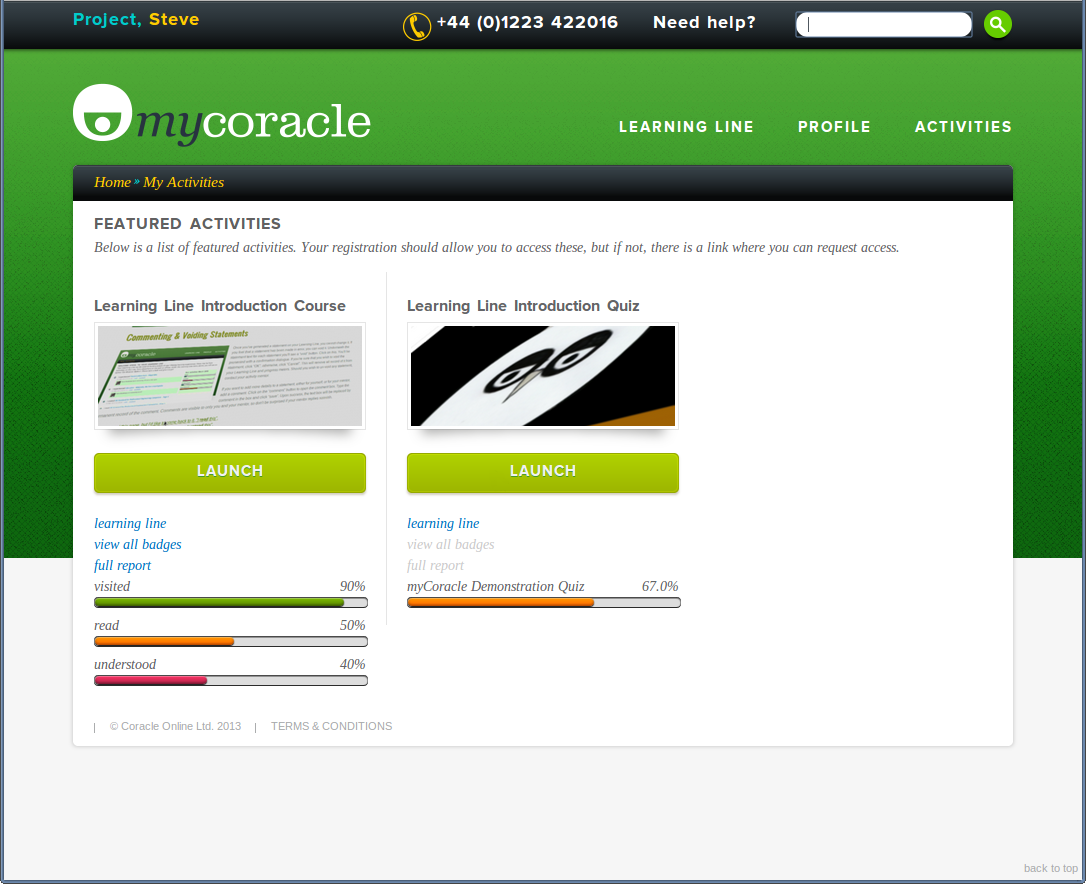Click the green search magnifier icon
The image size is (1086, 884).
click(x=997, y=24)
